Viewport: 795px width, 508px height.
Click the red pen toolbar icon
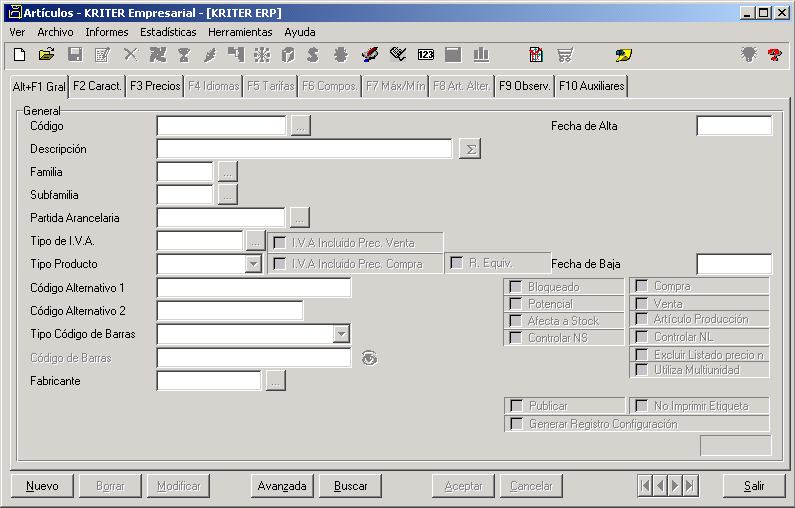pyautogui.click(x=370, y=54)
